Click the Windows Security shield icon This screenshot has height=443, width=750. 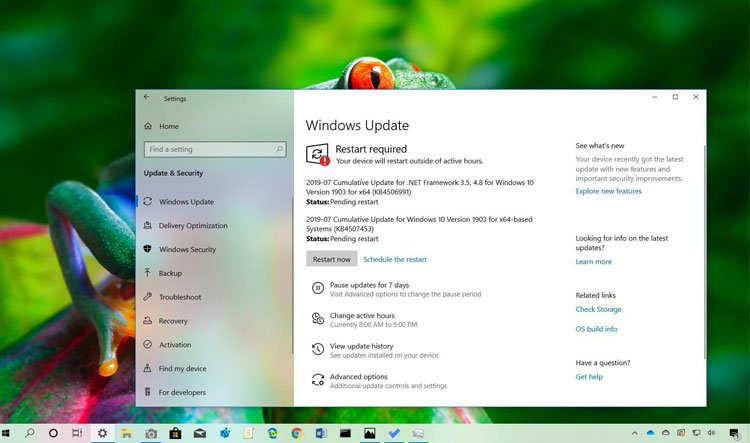point(148,249)
